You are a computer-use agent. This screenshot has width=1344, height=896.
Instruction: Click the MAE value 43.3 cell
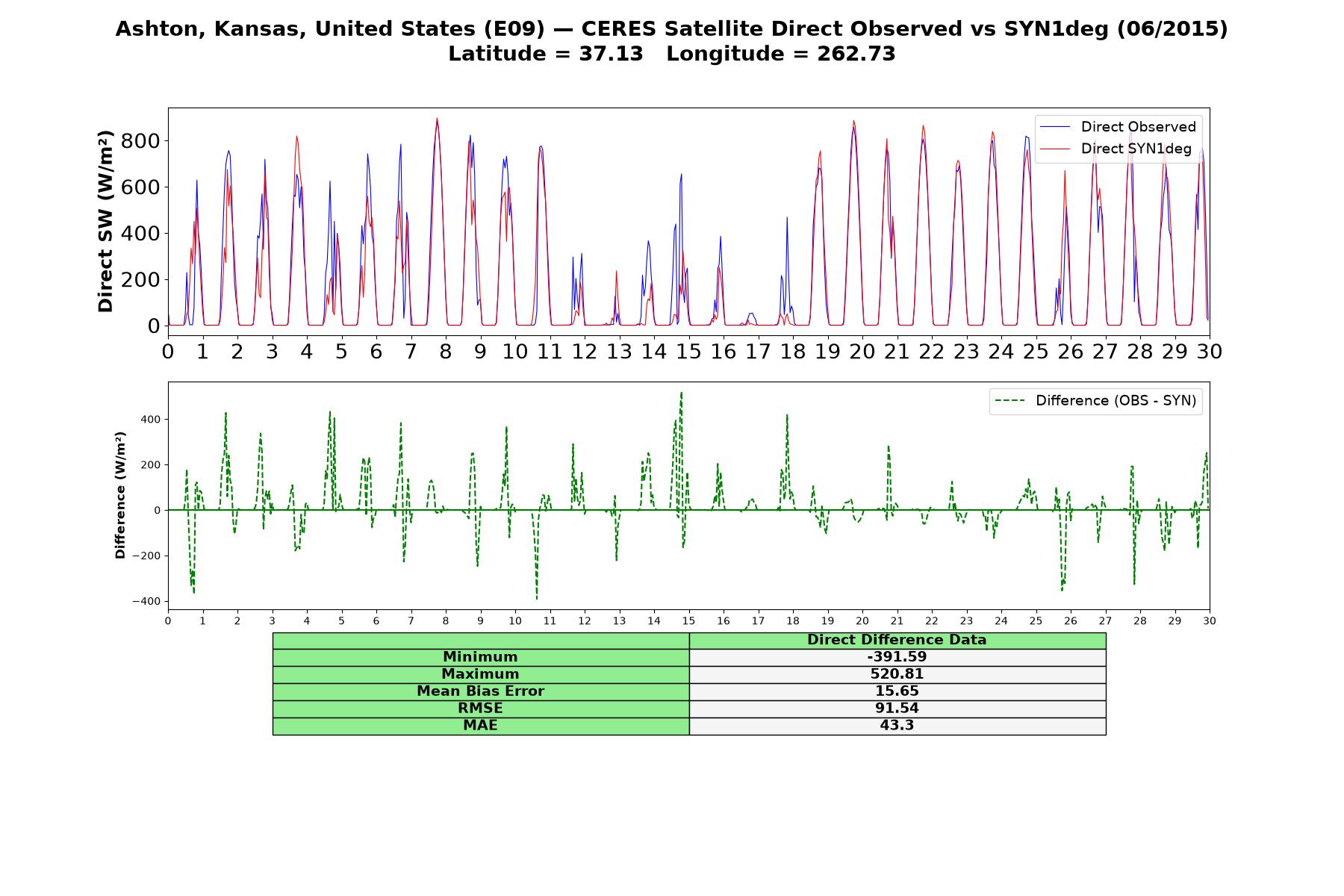point(897,726)
